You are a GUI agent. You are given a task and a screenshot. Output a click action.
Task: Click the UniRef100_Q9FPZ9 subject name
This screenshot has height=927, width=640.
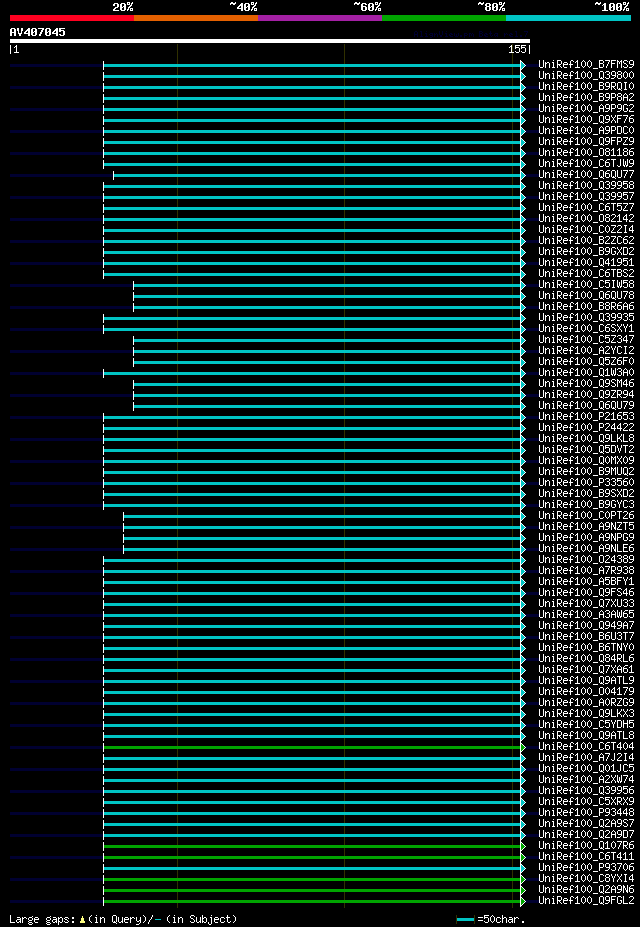586,142
